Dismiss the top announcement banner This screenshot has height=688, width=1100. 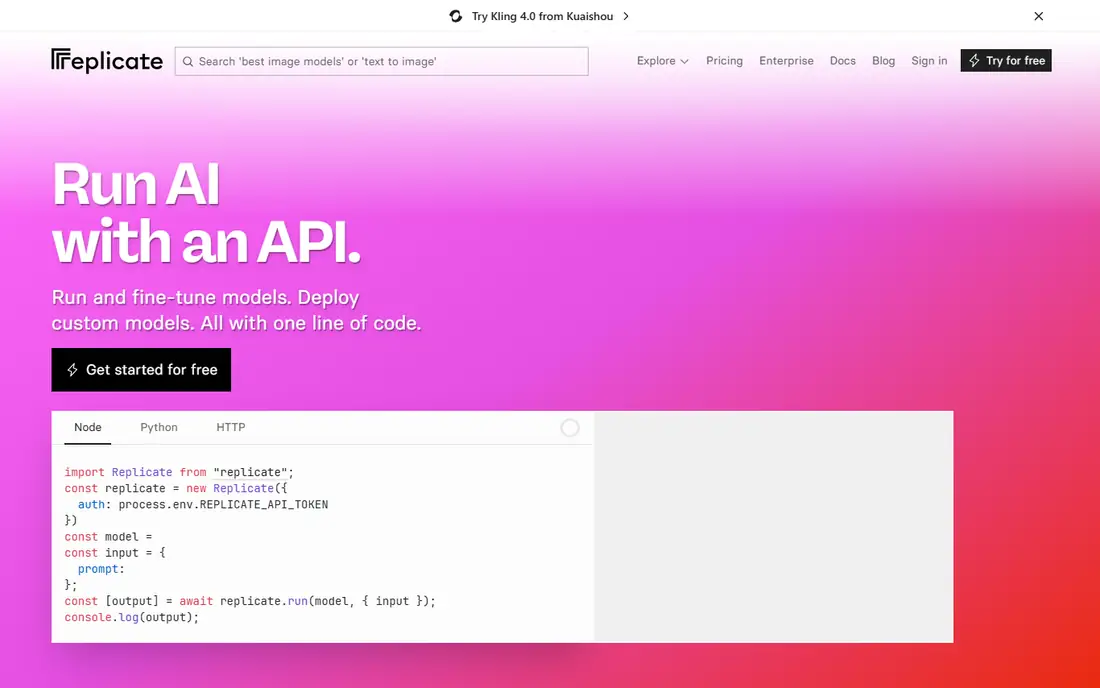1038,16
